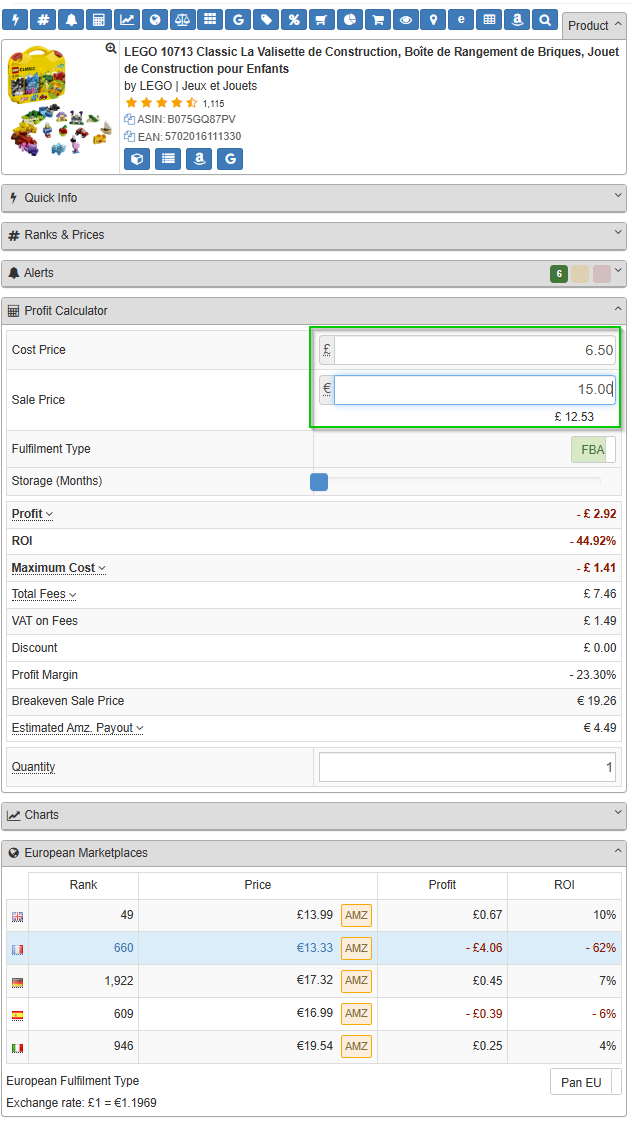
Task: Click the table icon beside the eBay icon
Action: click(489, 19)
